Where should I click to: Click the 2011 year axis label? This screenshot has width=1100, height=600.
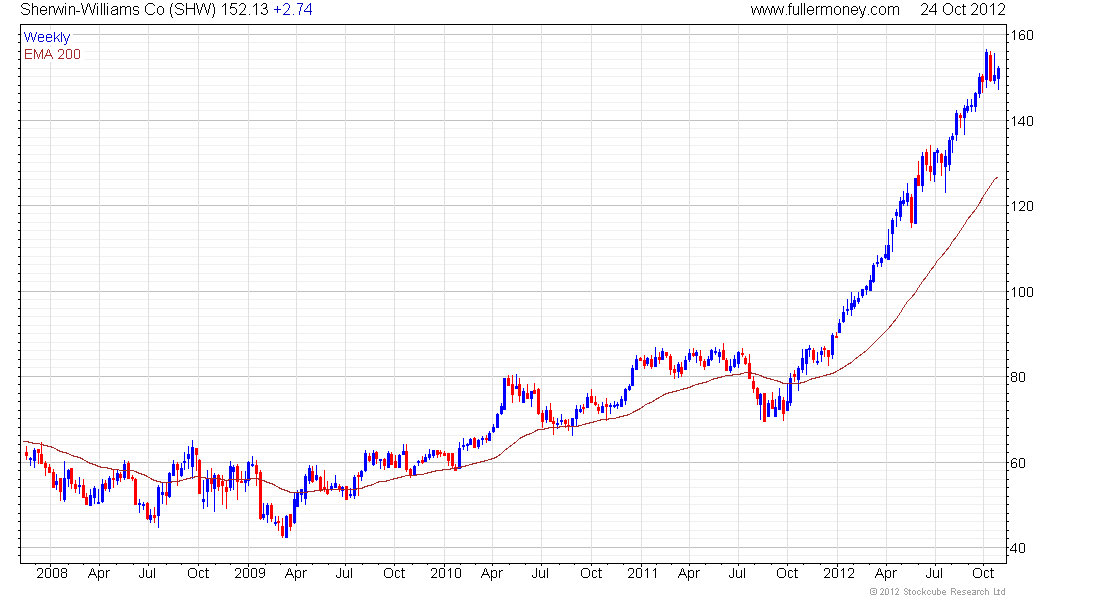point(643,573)
